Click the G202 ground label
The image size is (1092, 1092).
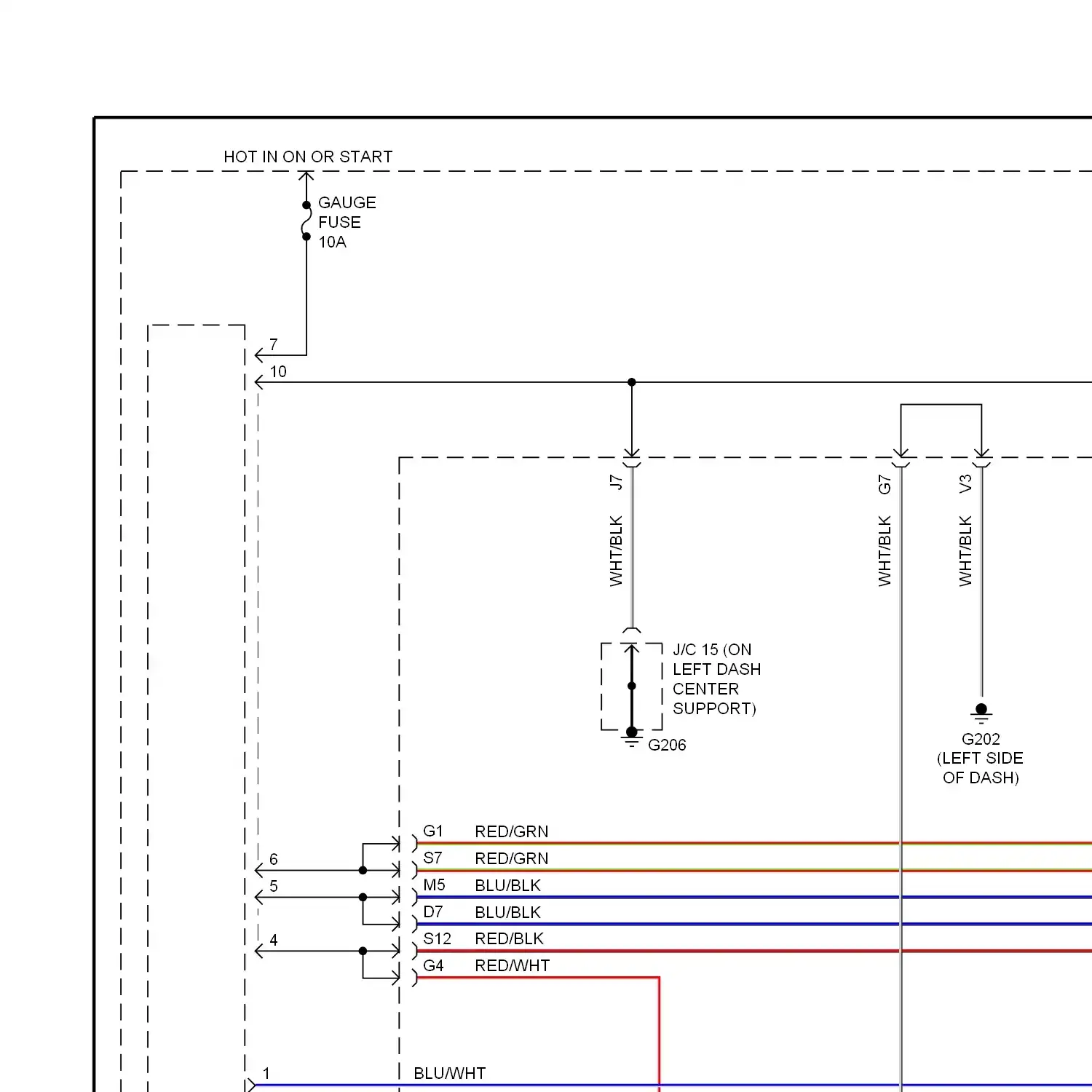[x=981, y=739]
